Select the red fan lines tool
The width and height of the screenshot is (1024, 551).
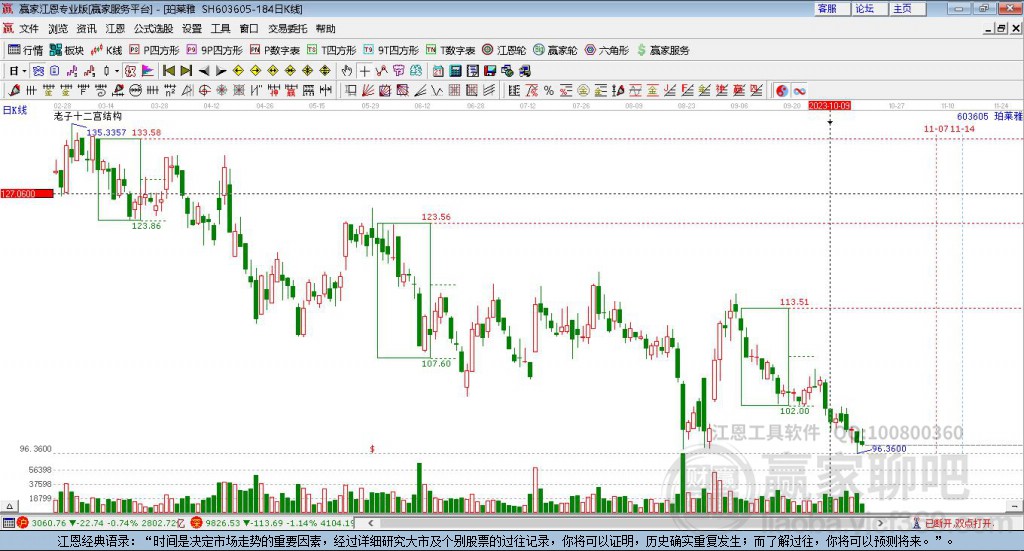[x=368, y=91]
